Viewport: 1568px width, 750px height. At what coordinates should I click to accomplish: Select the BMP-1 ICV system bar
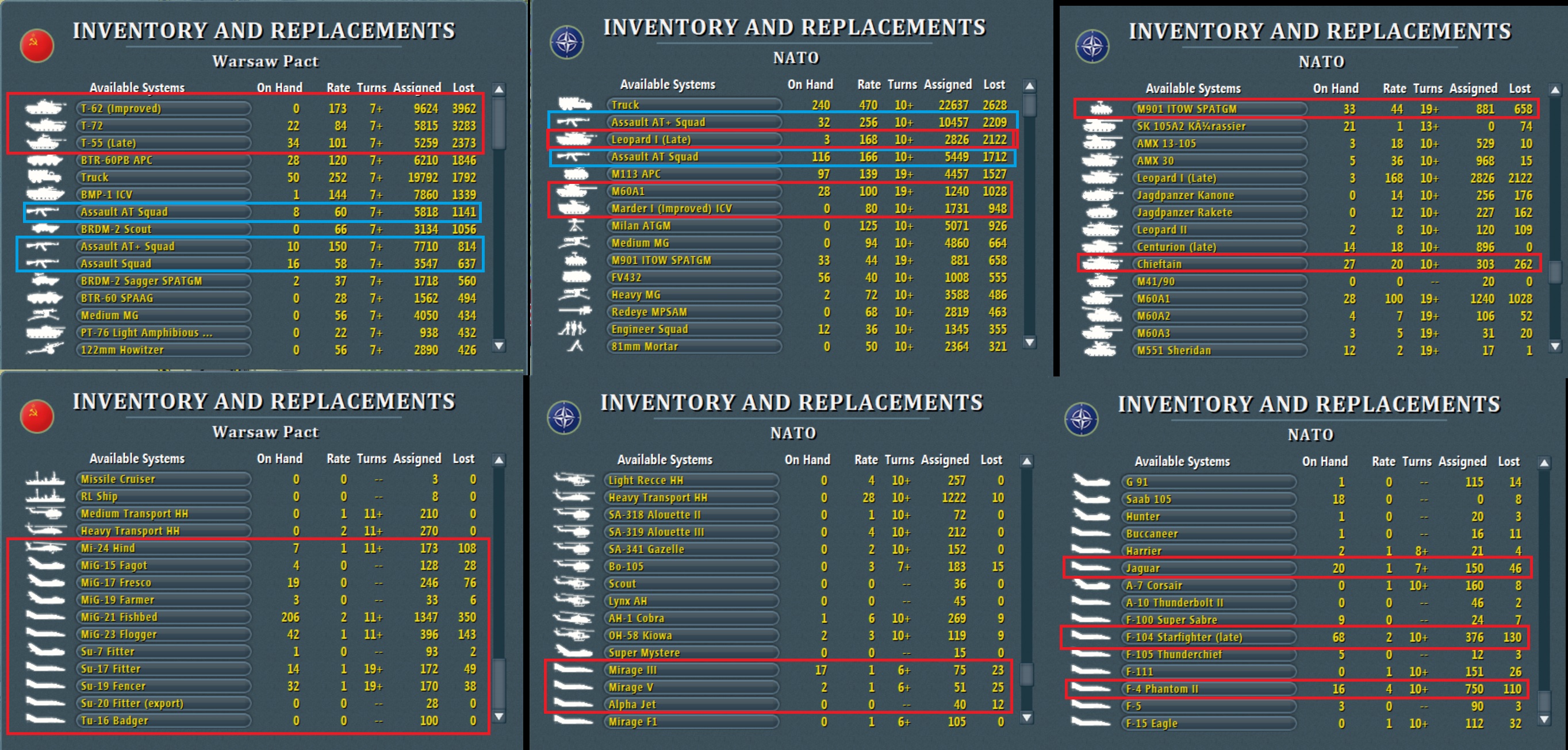click(x=163, y=195)
